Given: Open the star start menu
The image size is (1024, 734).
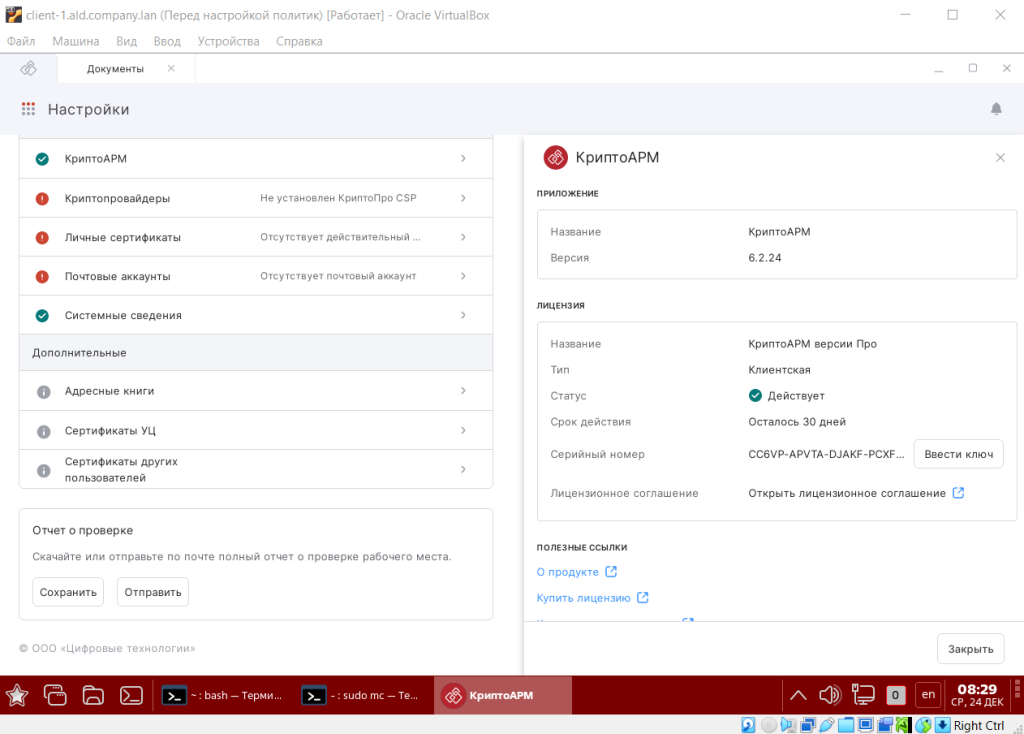Looking at the screenshot, I should click(x=17, y=695).
